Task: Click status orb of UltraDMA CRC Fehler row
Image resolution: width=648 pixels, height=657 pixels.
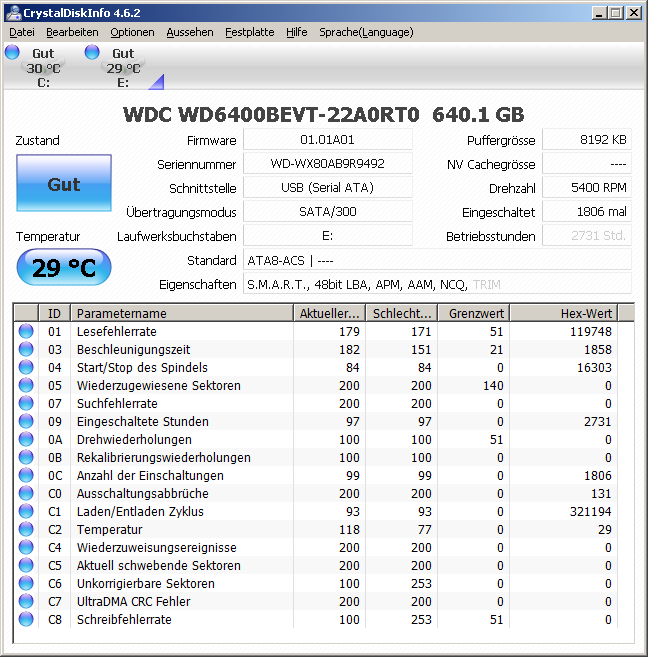Action: pos(26,601)
